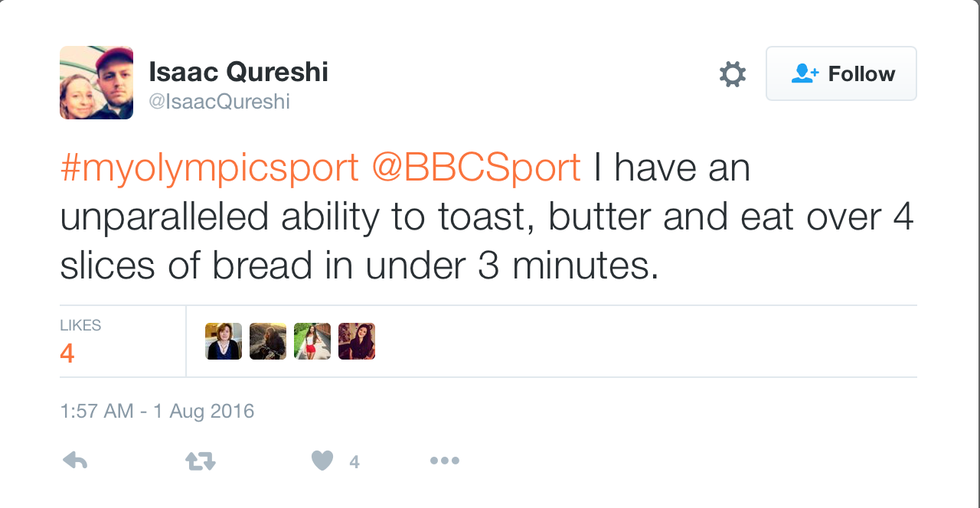Click the LIKES label
The width and height of the screenshot is (980, 508).
coord(80,325)
